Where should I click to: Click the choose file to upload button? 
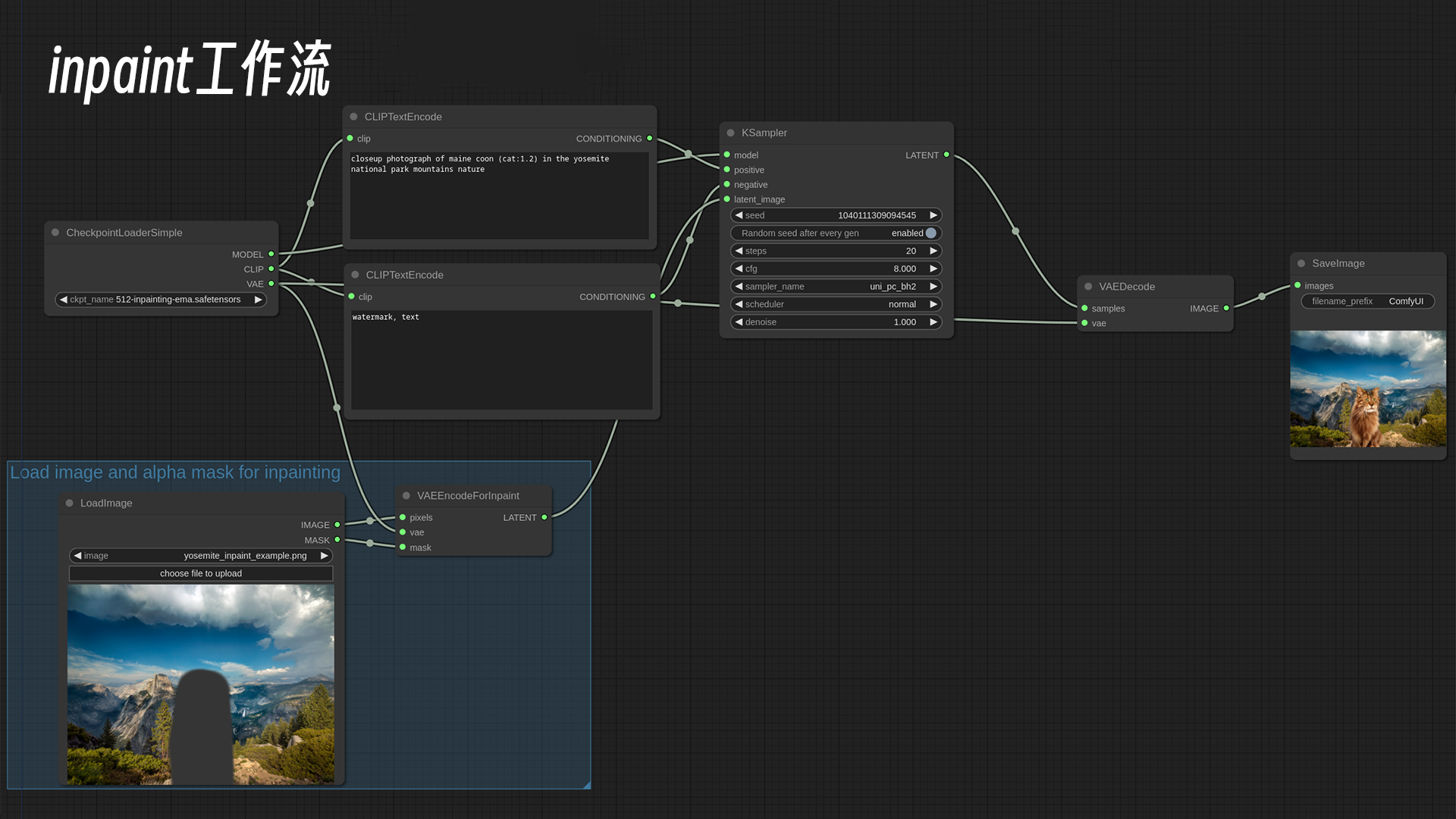[201, 574]
